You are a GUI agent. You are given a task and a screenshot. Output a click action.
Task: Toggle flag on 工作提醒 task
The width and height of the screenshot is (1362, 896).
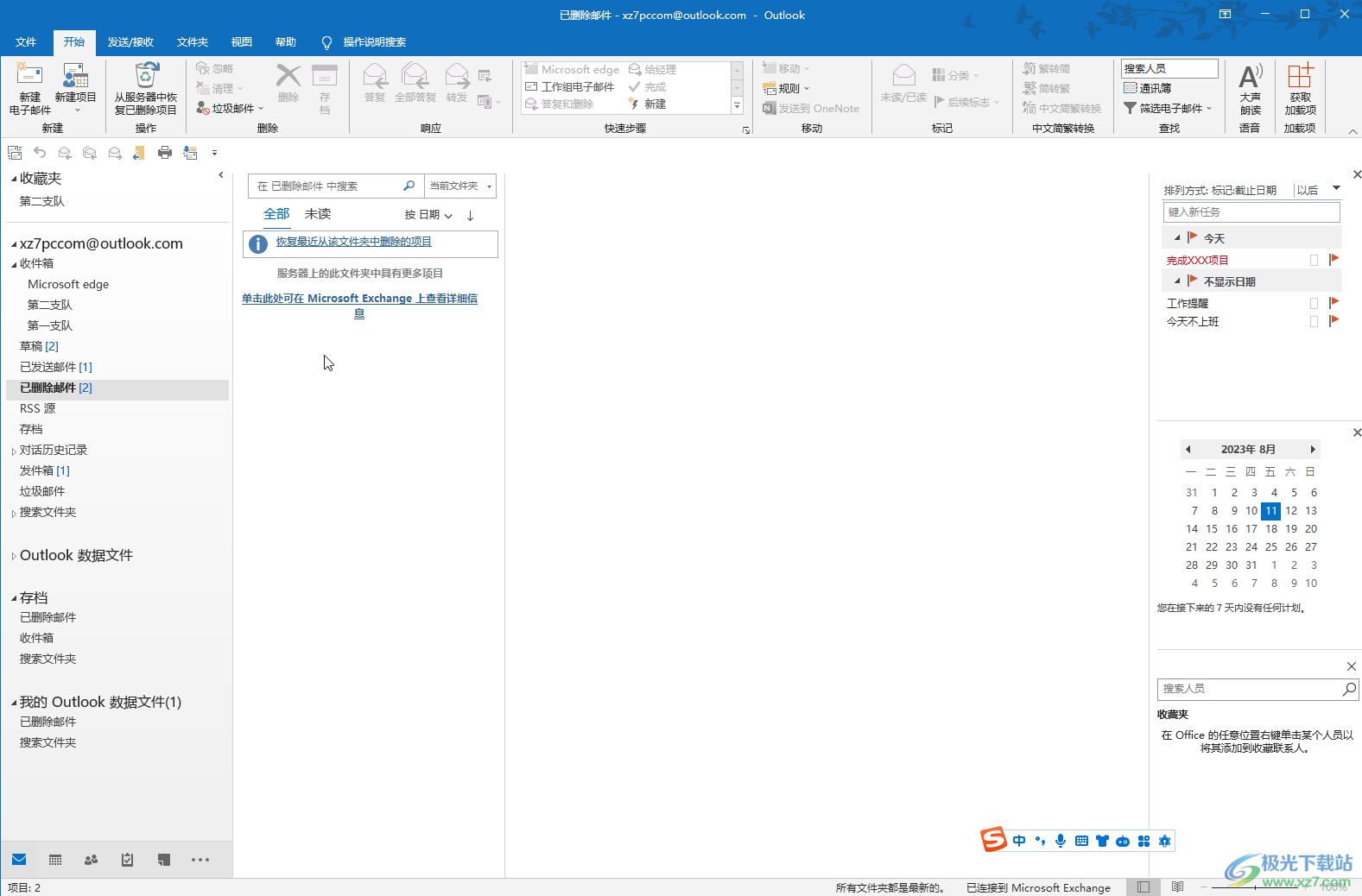click(x=1334, y=303)
